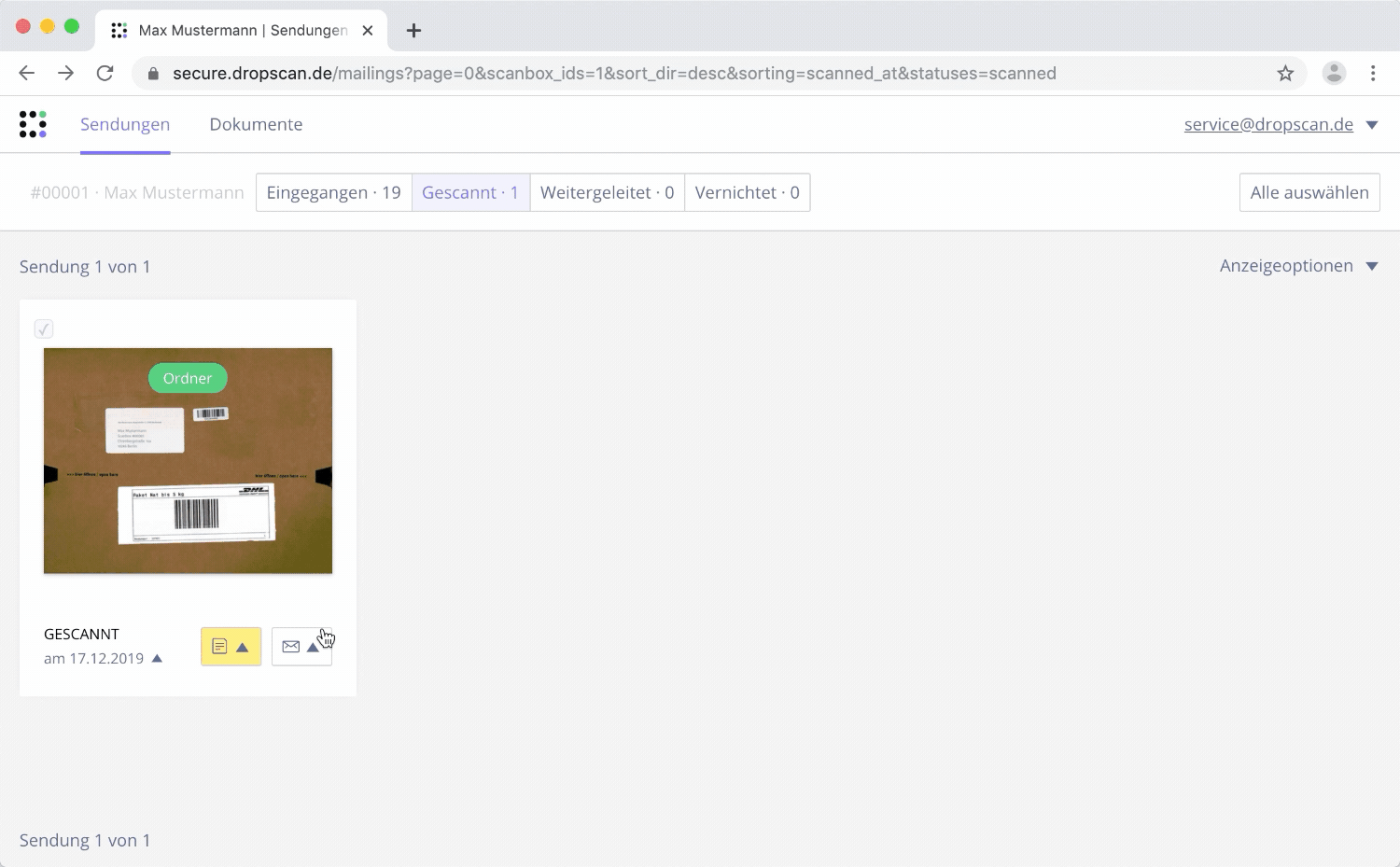The image size is (1400, 867).
Task: Show the Vernichtet shipments
Action: 747,192
